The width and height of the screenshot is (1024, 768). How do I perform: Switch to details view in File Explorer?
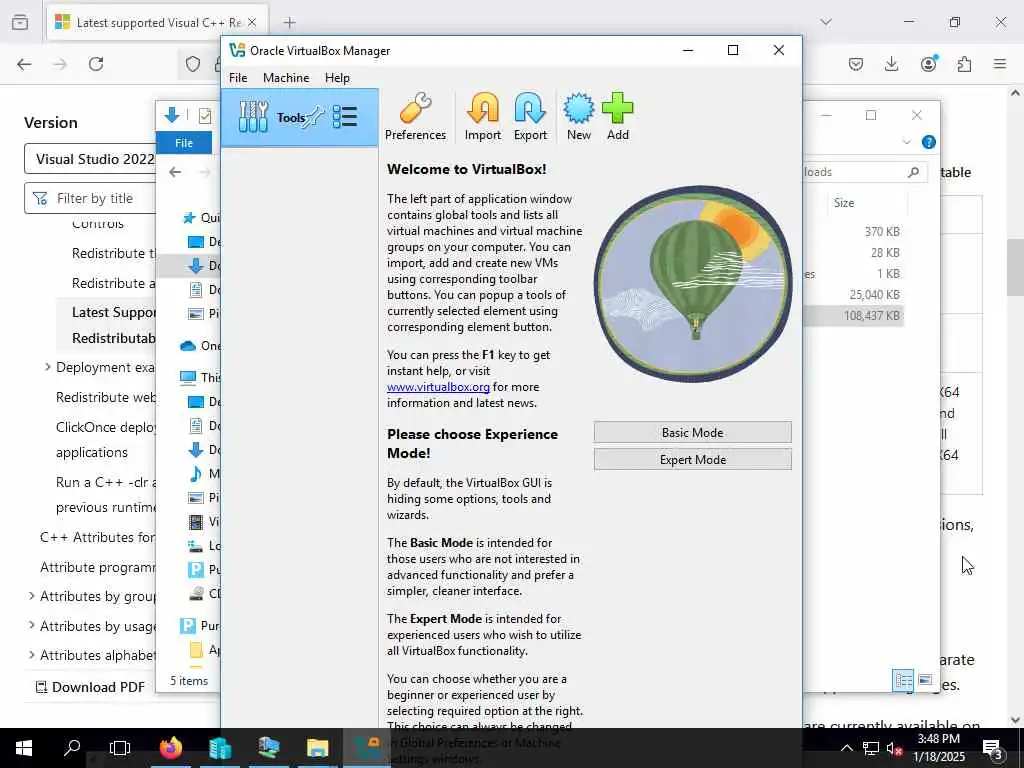[x=903, y=680]
